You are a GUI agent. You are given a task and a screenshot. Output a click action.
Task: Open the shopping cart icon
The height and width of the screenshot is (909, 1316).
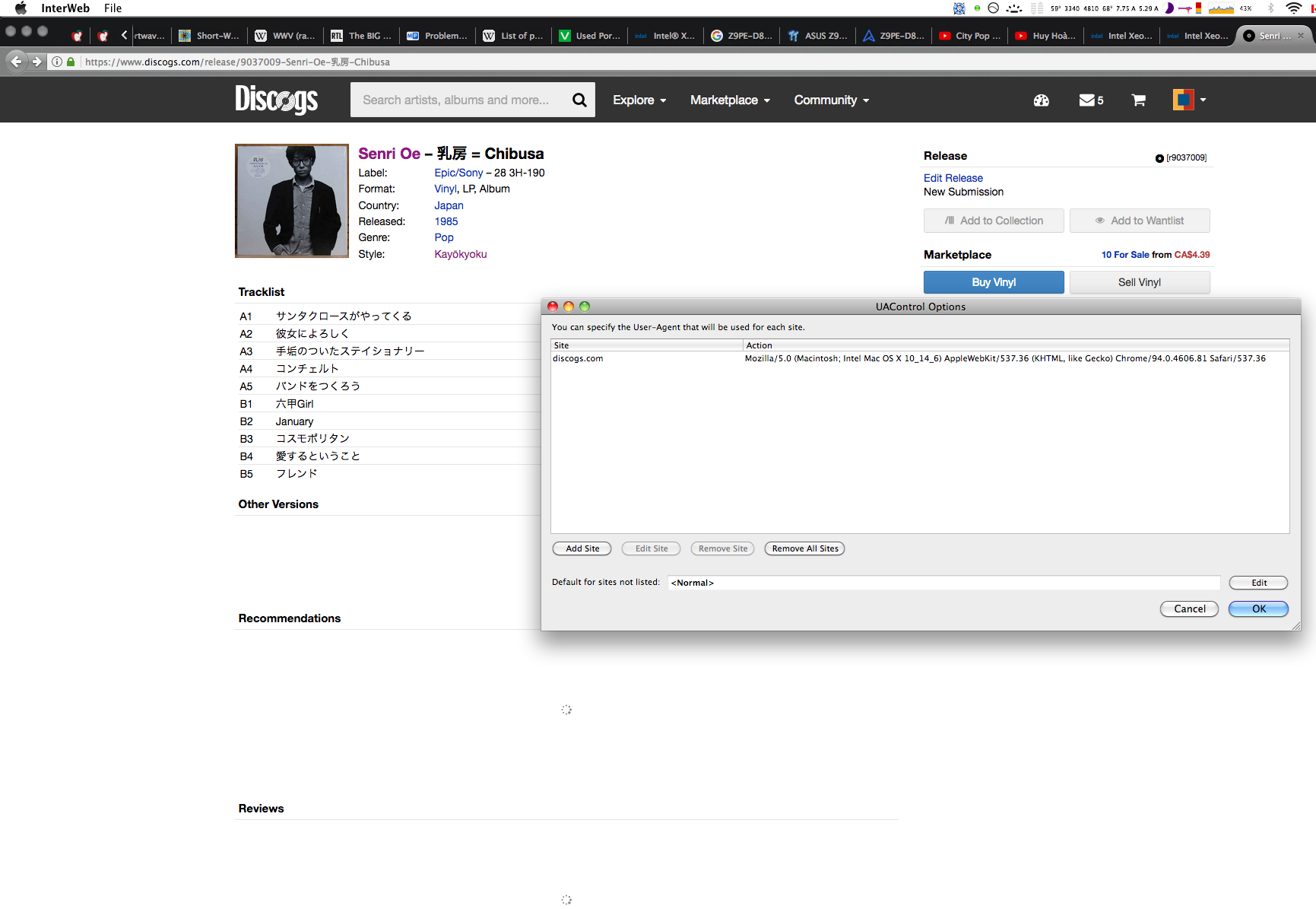pos(1138,100)
